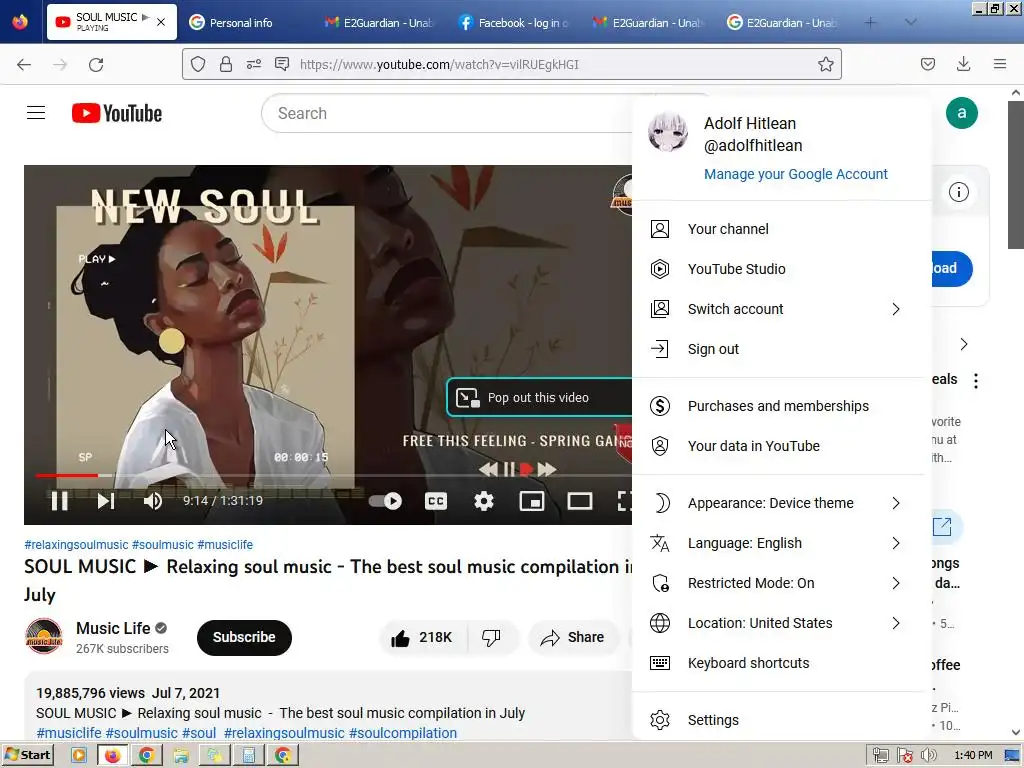Select Your channel in account menu
The image size is (1024, 768).
click(781, 229)
